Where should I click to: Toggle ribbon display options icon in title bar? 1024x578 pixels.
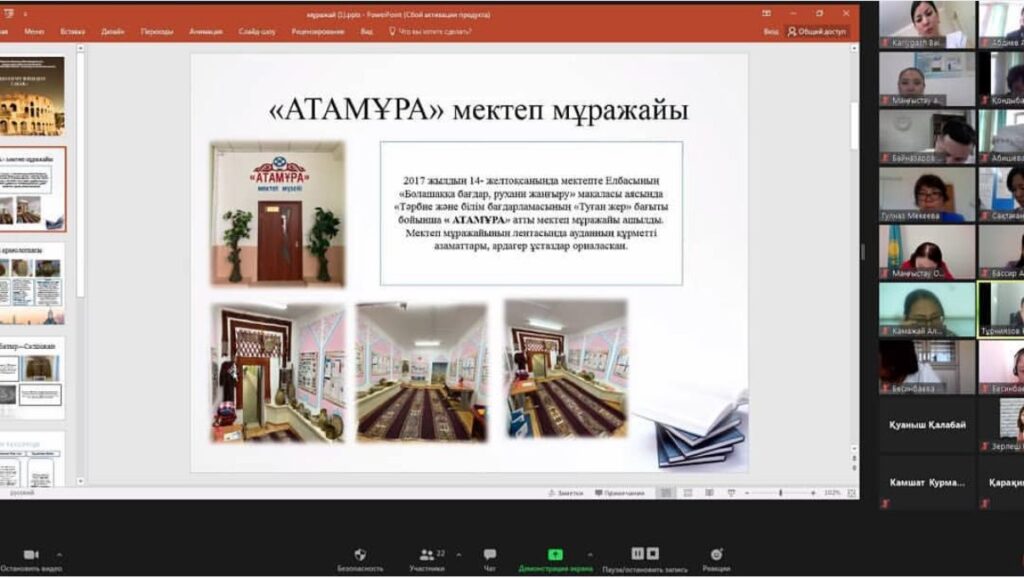(766, 13)
